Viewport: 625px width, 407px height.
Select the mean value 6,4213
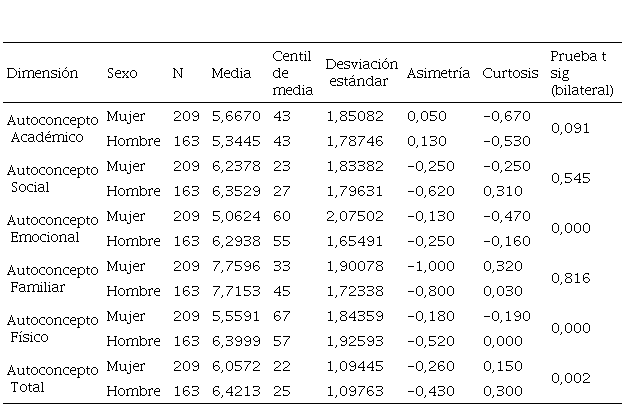click(231, 390)
